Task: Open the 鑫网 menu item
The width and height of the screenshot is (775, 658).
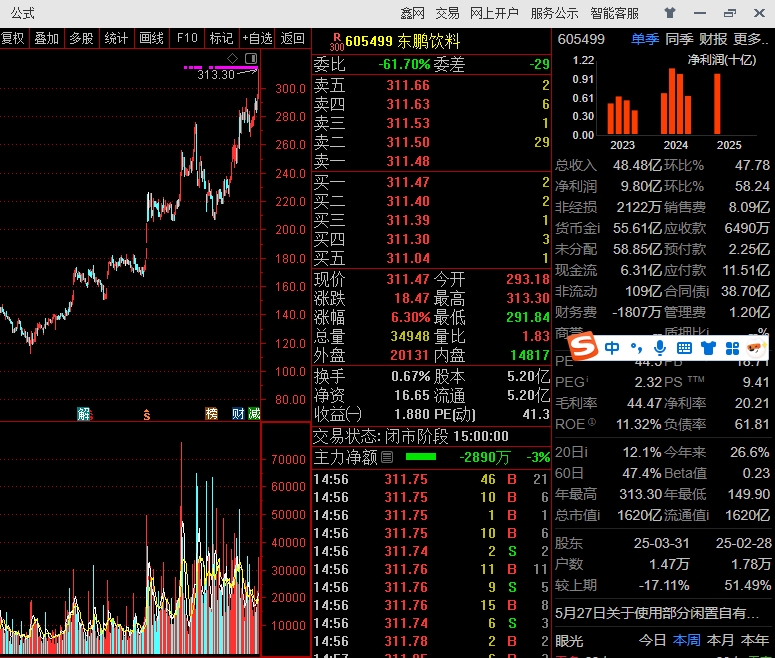Action: (x=413, y=13)
